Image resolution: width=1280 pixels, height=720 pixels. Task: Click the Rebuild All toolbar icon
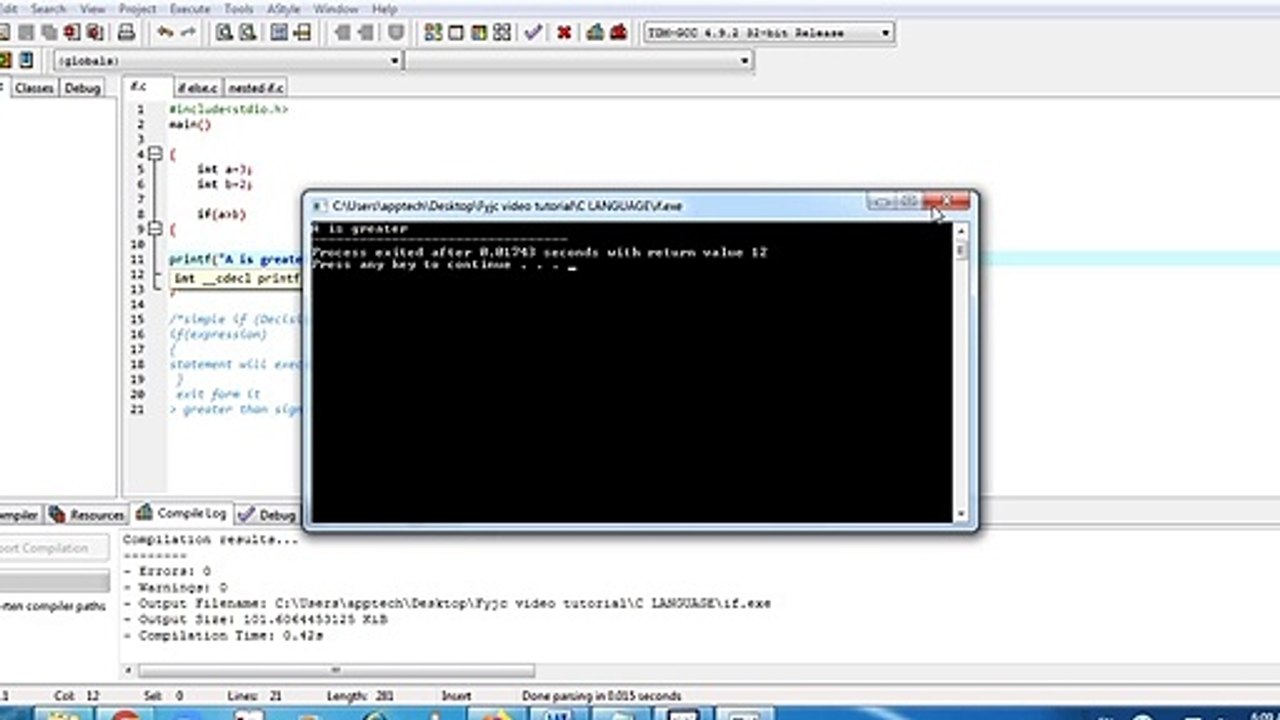(502, 33)
